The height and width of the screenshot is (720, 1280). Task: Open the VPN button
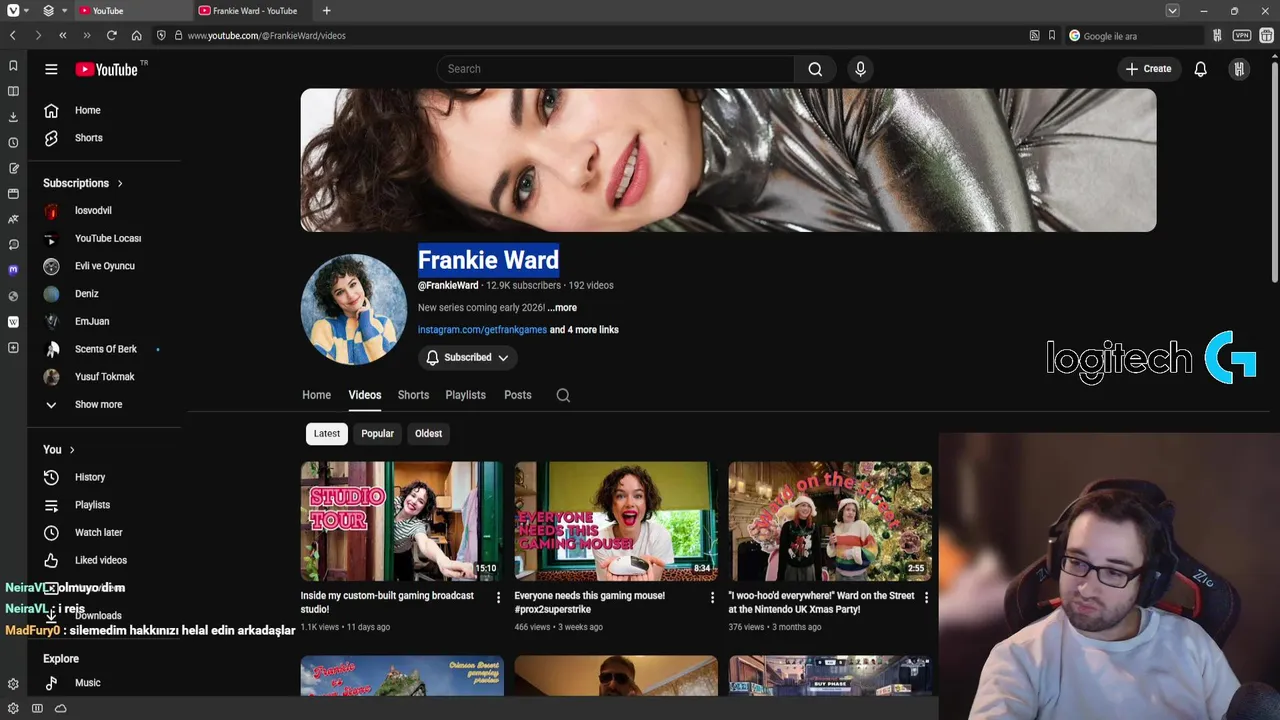pyautogui.click(x=1241, y=35)
